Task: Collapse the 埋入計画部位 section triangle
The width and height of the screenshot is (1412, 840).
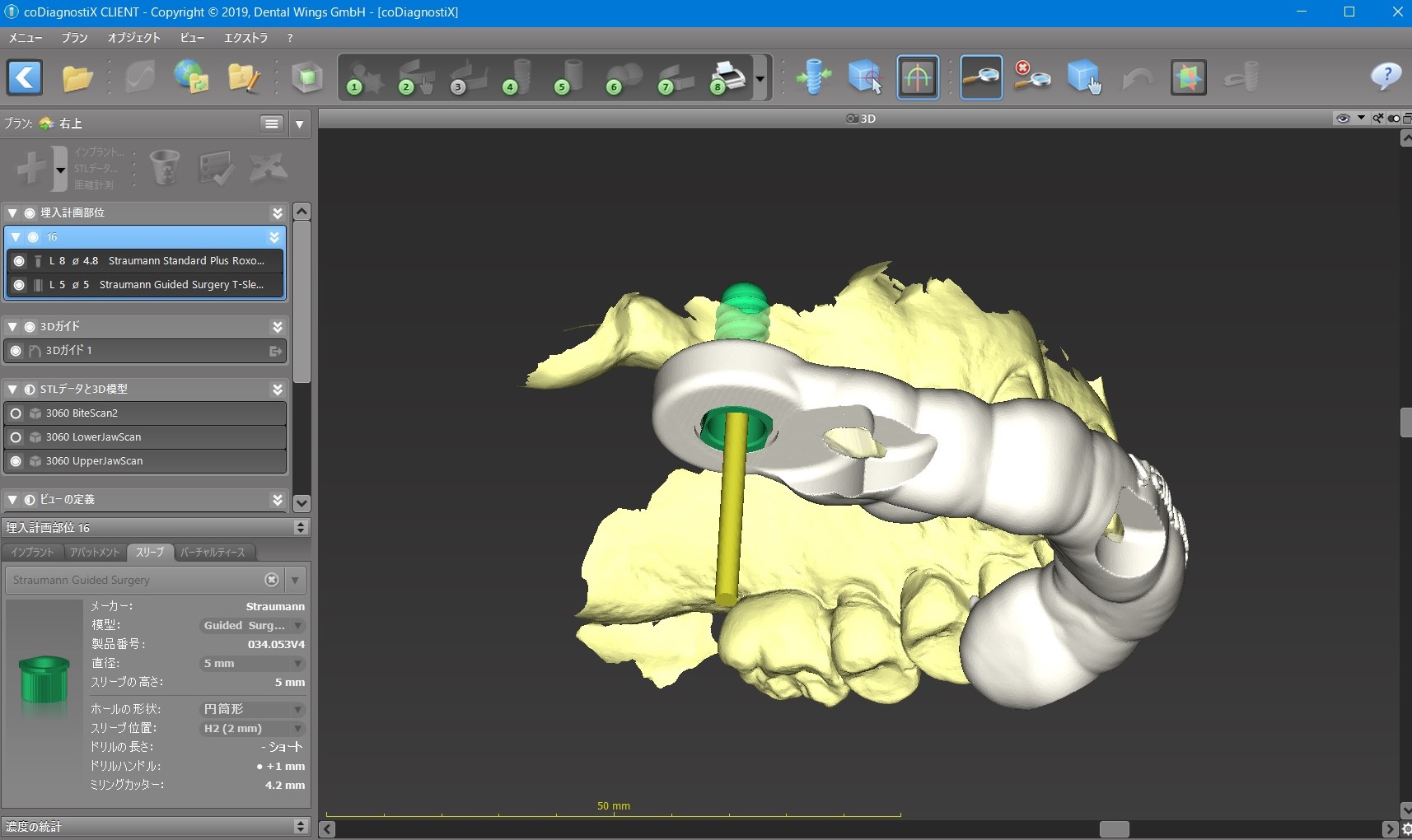Action: [12, 213]
